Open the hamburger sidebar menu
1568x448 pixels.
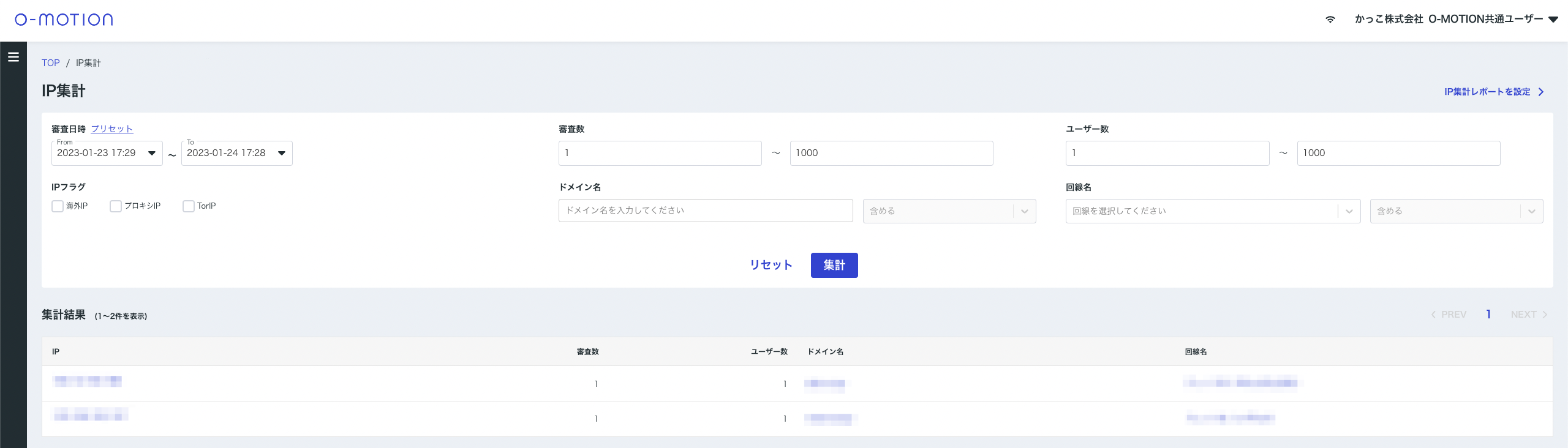pos(13,57)
